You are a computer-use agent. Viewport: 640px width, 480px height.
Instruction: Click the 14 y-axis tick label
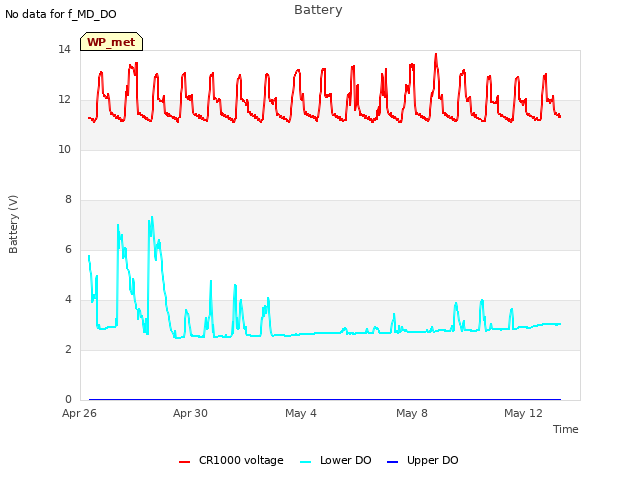click(64, 49)
